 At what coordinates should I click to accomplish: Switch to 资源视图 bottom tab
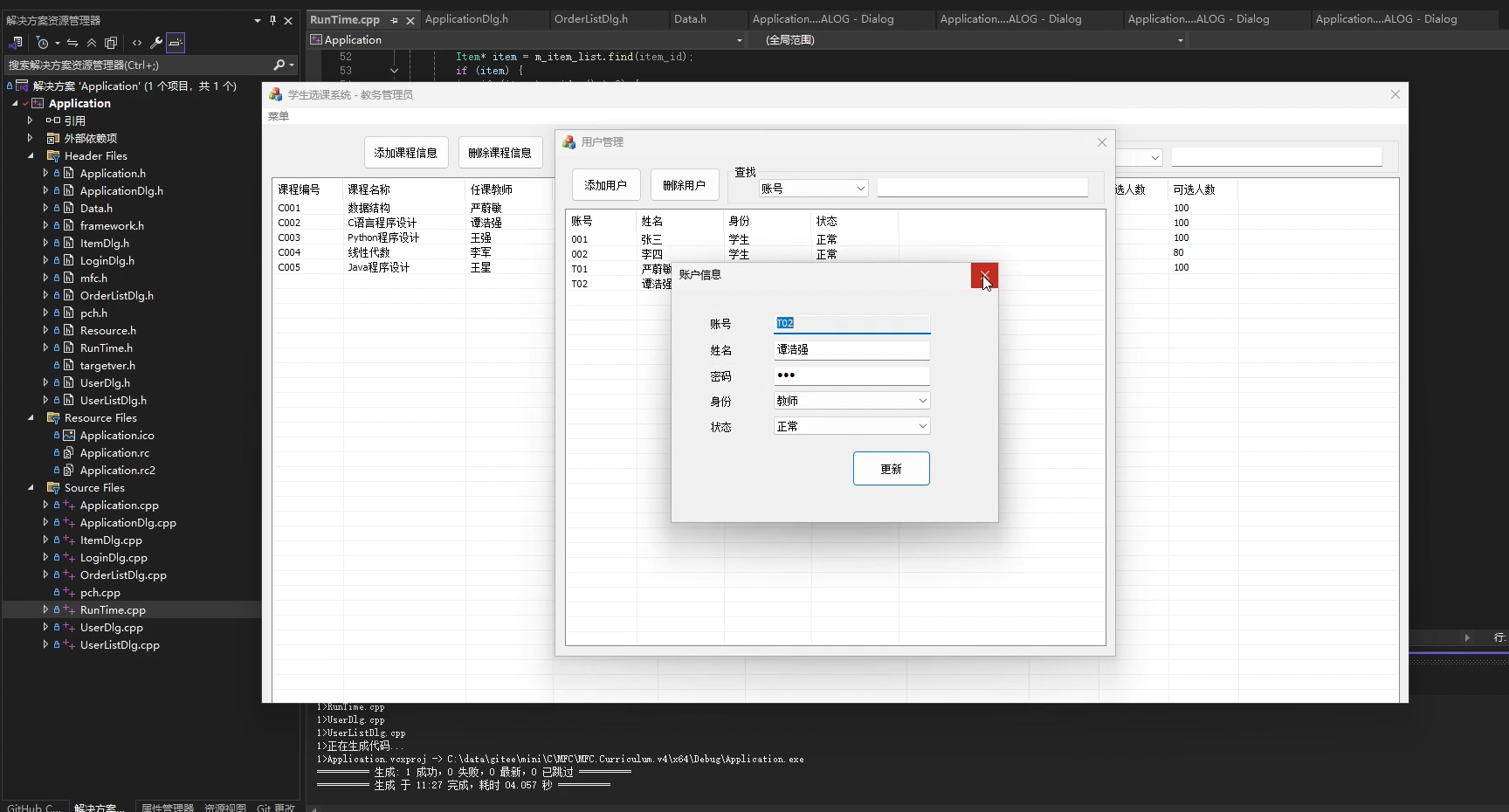coord(225,807)
